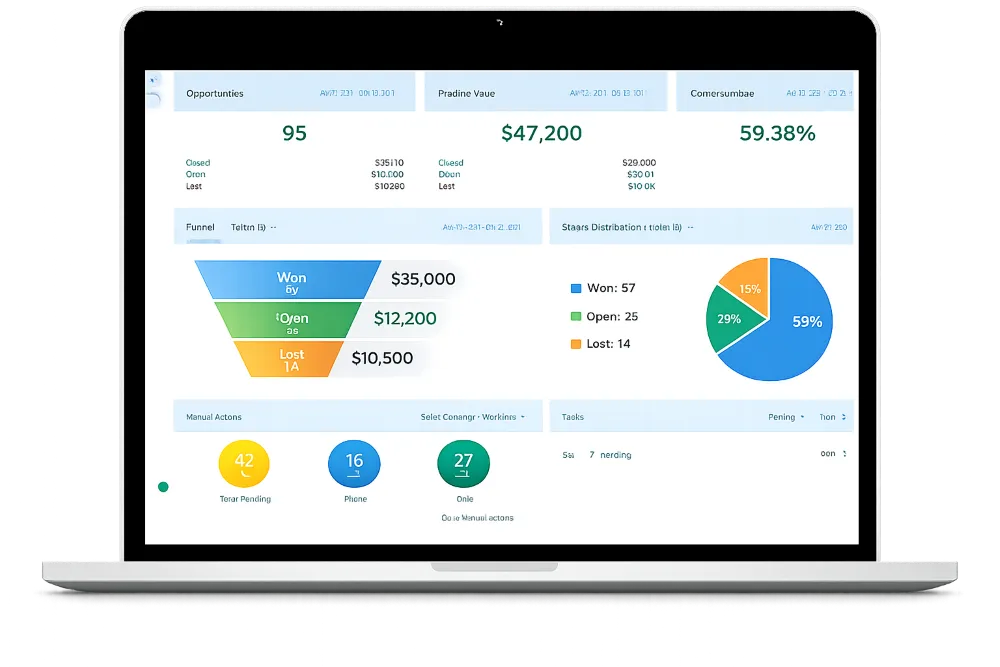Switch to the tab beside Funnel
This screenshot has height=667, width=1000.
tap(253, 227)
